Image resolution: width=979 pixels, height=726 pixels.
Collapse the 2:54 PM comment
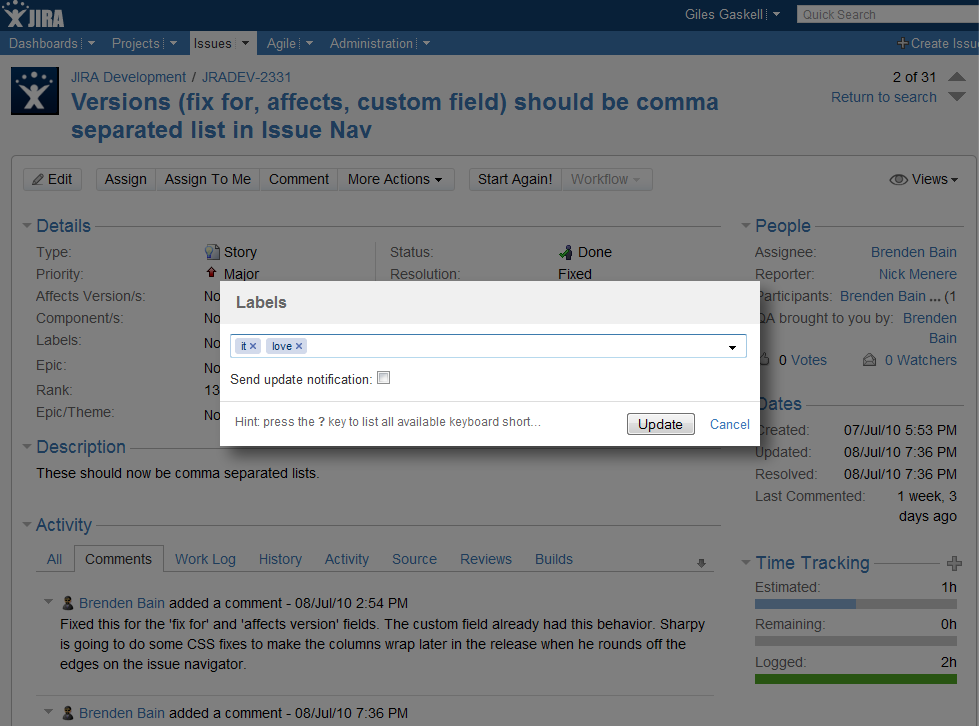[x=48, y=602]
